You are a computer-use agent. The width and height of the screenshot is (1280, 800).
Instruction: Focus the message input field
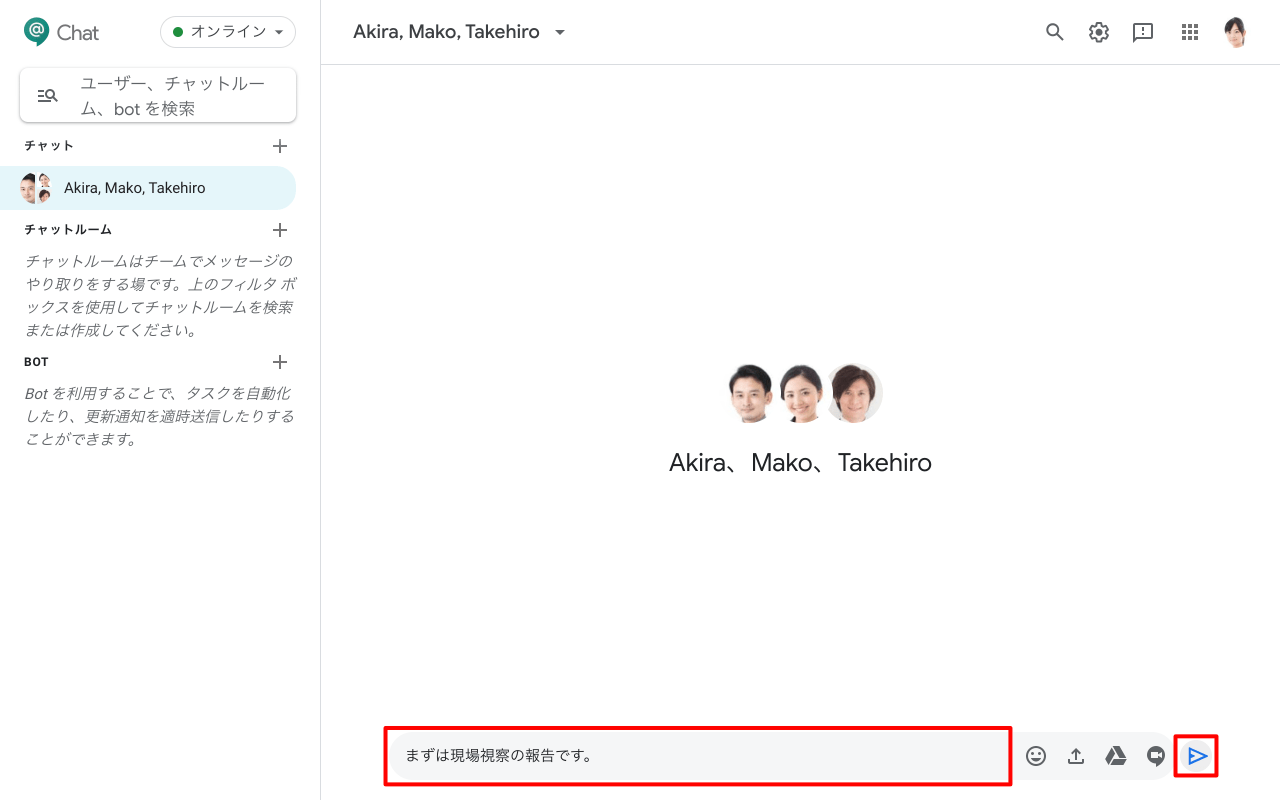point(697,756)
